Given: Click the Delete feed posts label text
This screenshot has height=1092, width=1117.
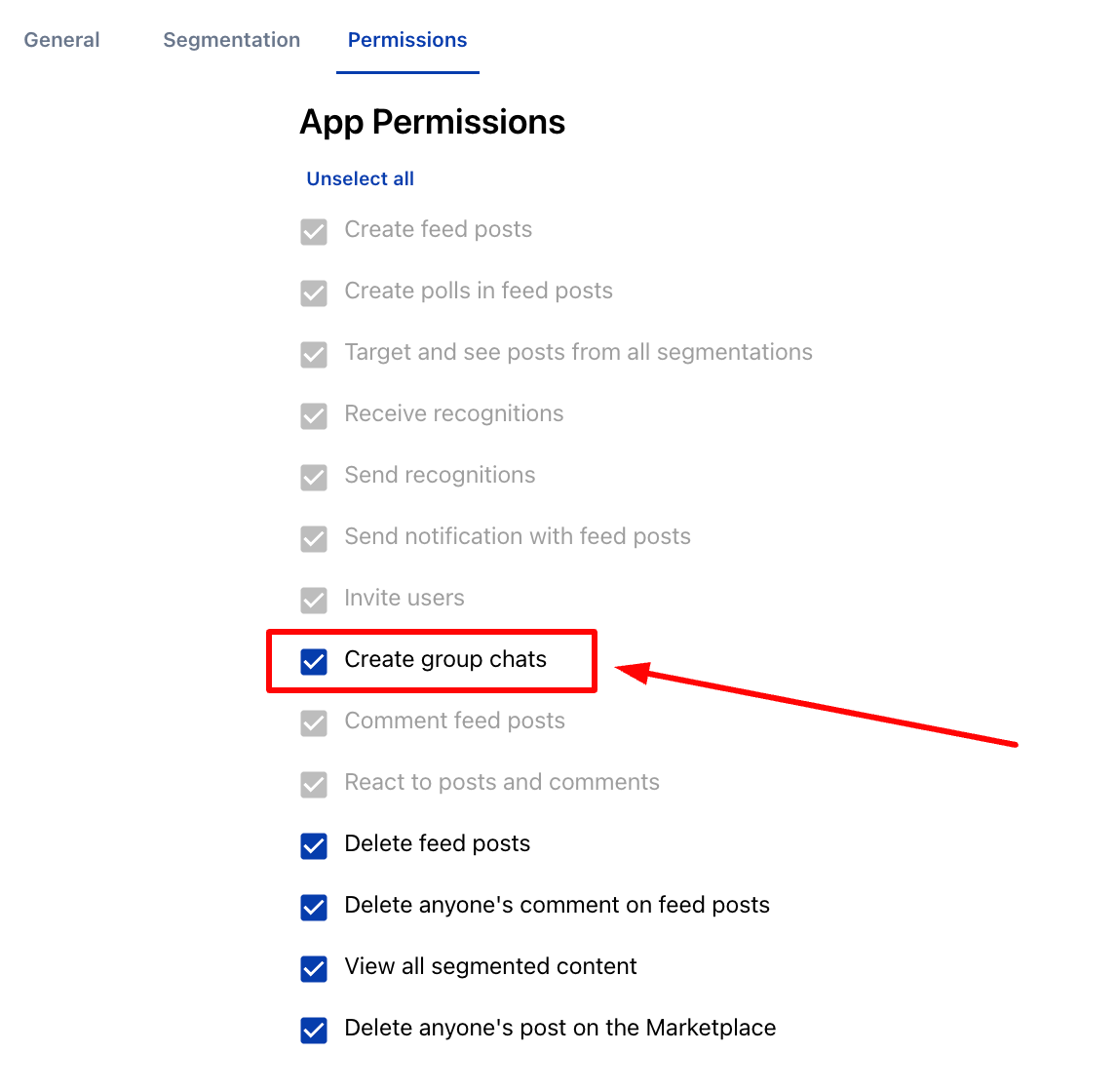Looking at the screenshot, I should [438, 843].
